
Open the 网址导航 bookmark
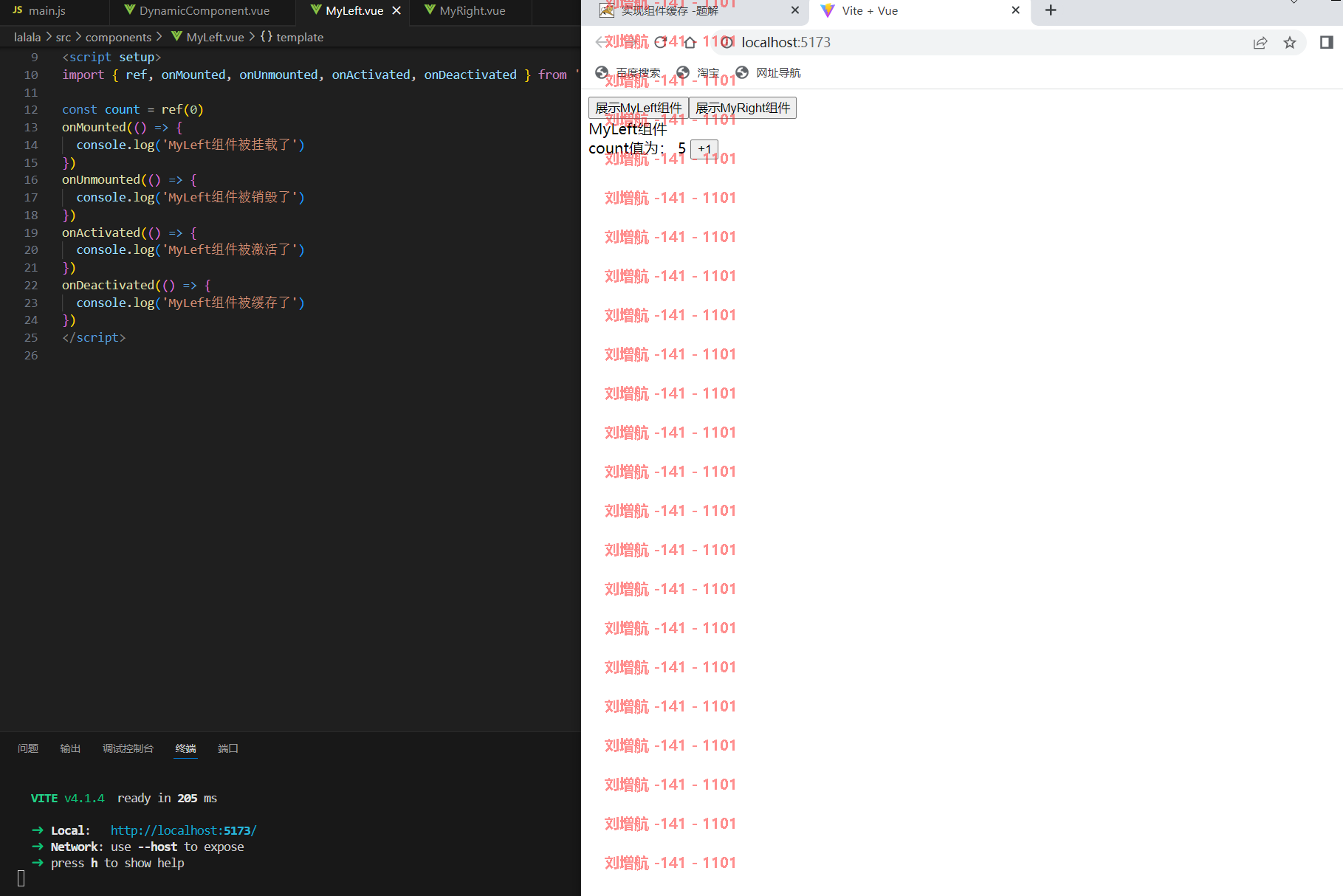click(x=769, y=72)
